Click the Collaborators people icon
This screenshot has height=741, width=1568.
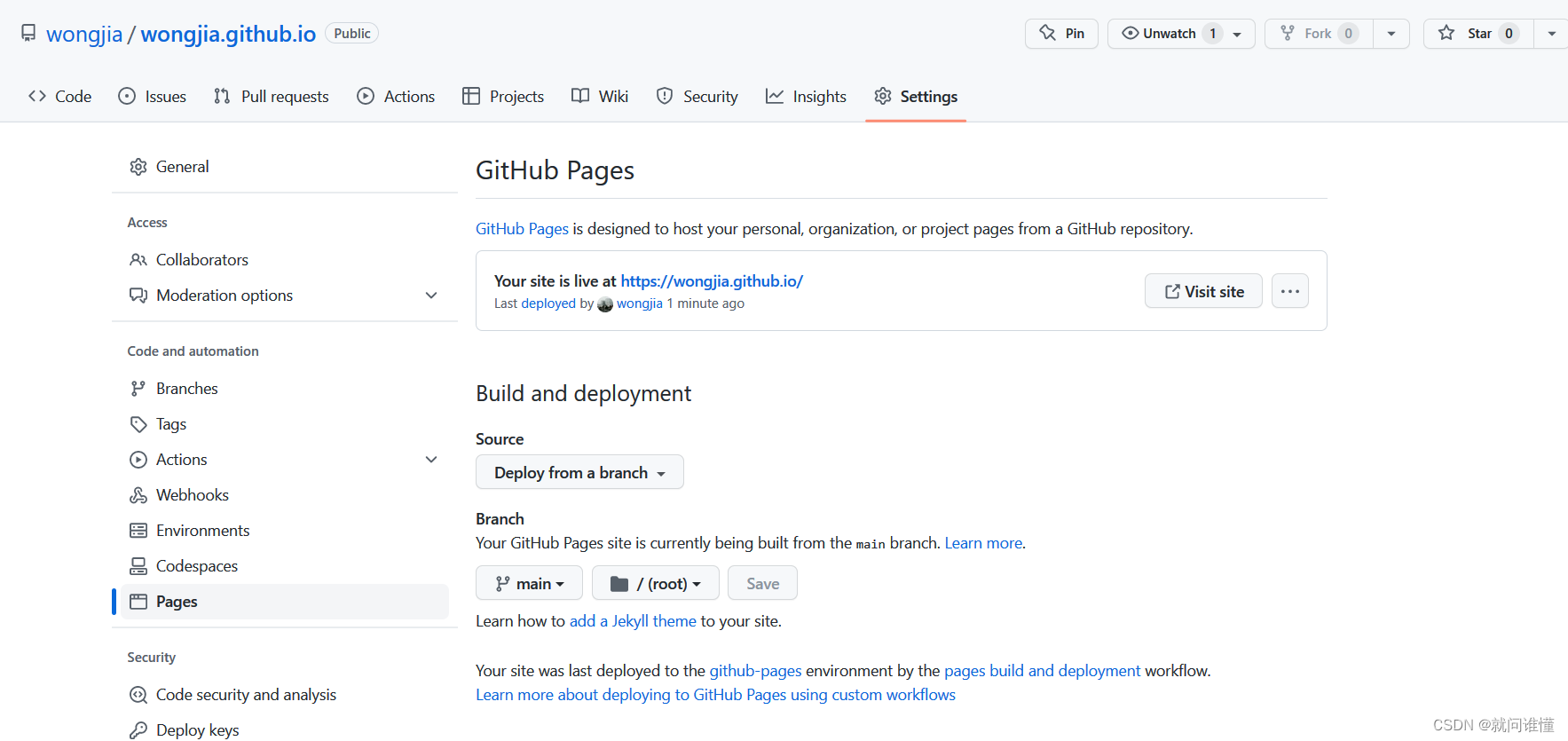click(x=138, y=260)
